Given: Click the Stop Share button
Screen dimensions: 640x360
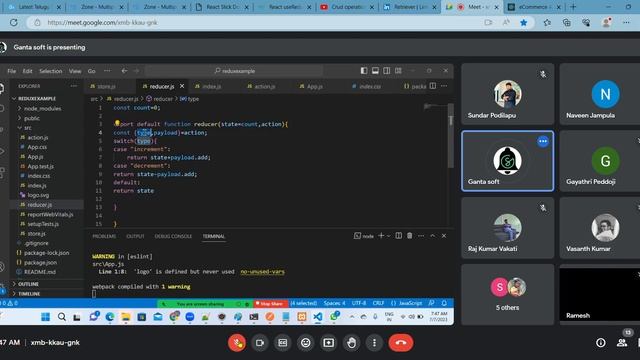Looking at the screenshot, I should [x=270, y=303].
